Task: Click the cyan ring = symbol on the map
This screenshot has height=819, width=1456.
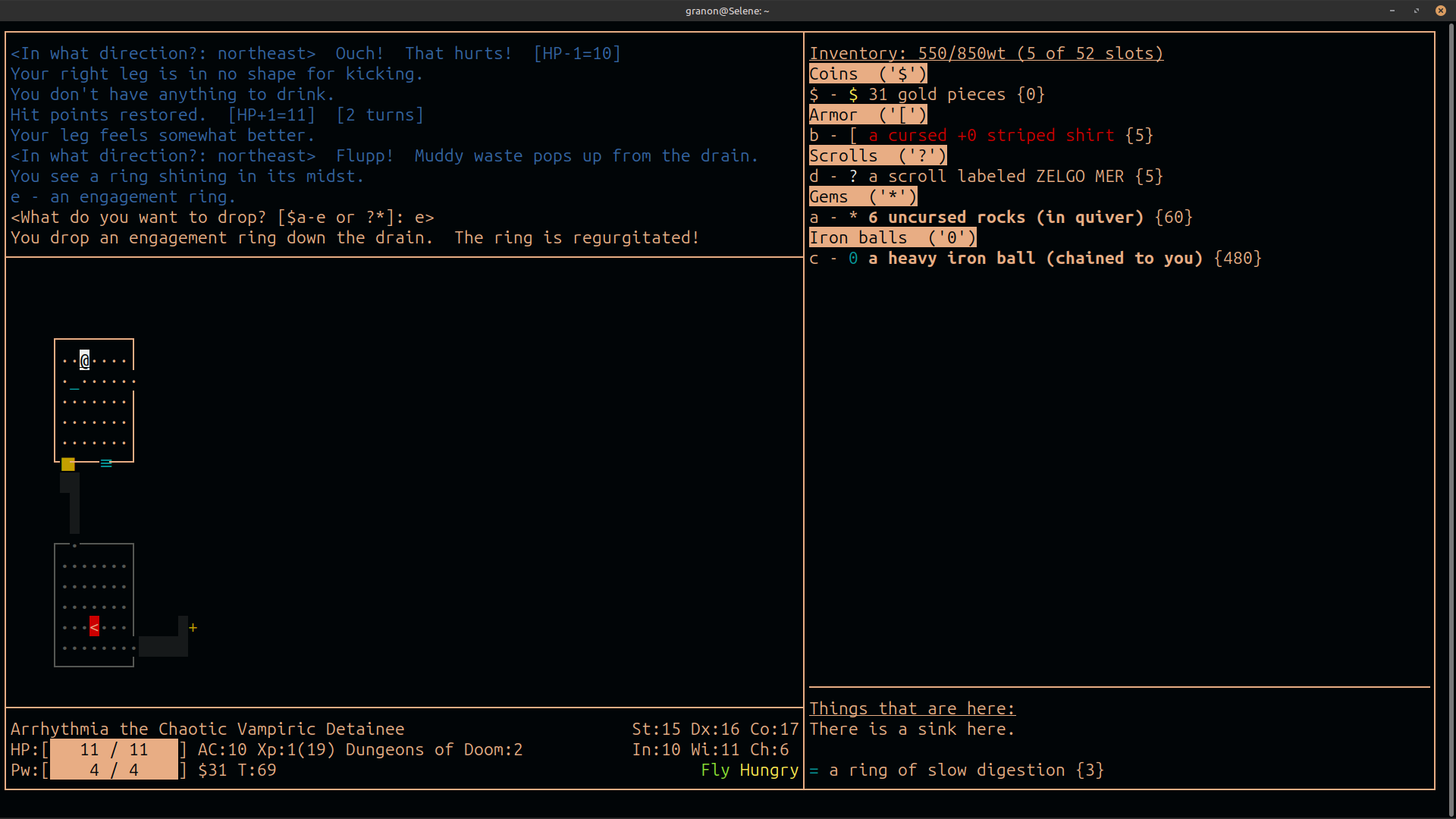Action: click(x=106, y=463)
